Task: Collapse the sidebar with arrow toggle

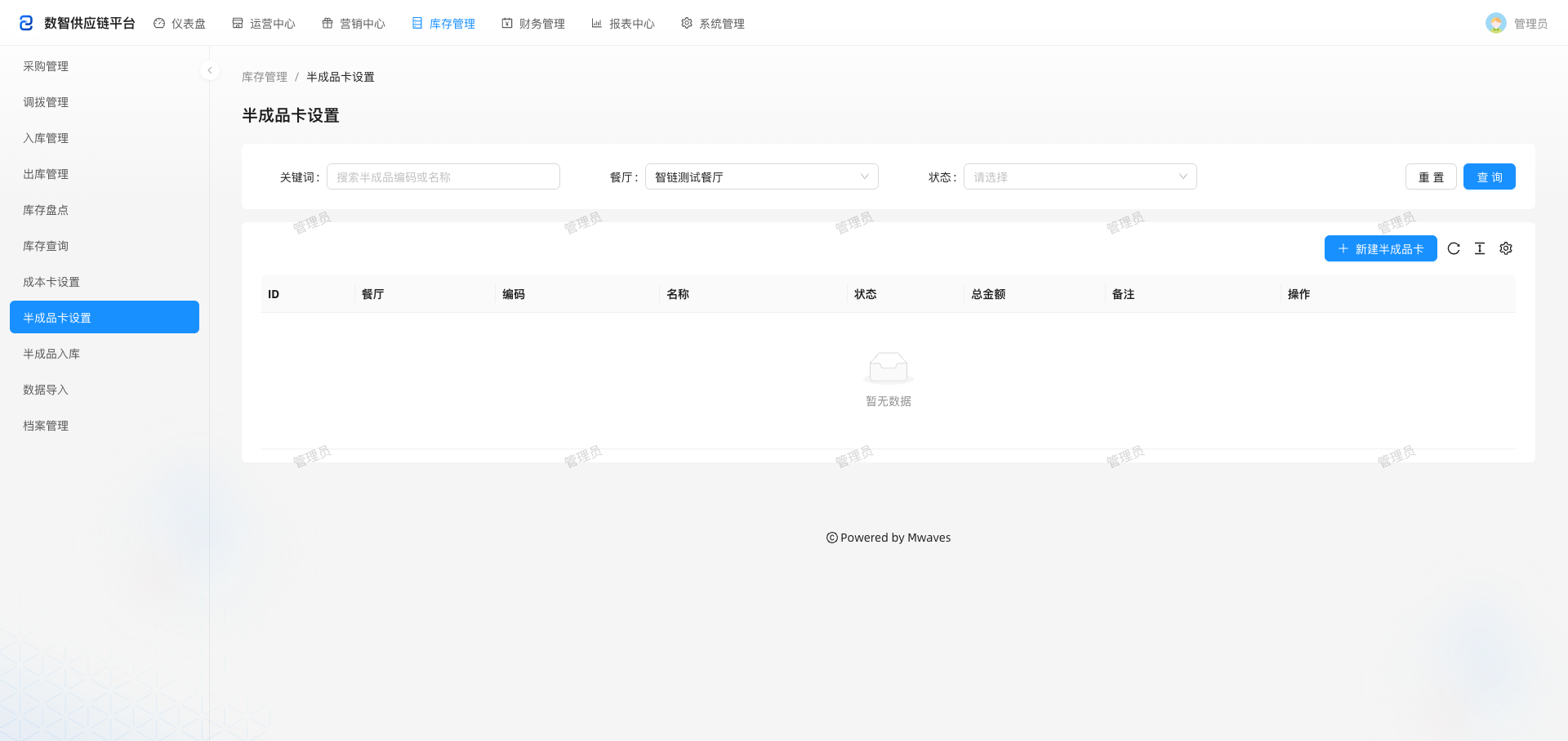Action: [210, 70]
